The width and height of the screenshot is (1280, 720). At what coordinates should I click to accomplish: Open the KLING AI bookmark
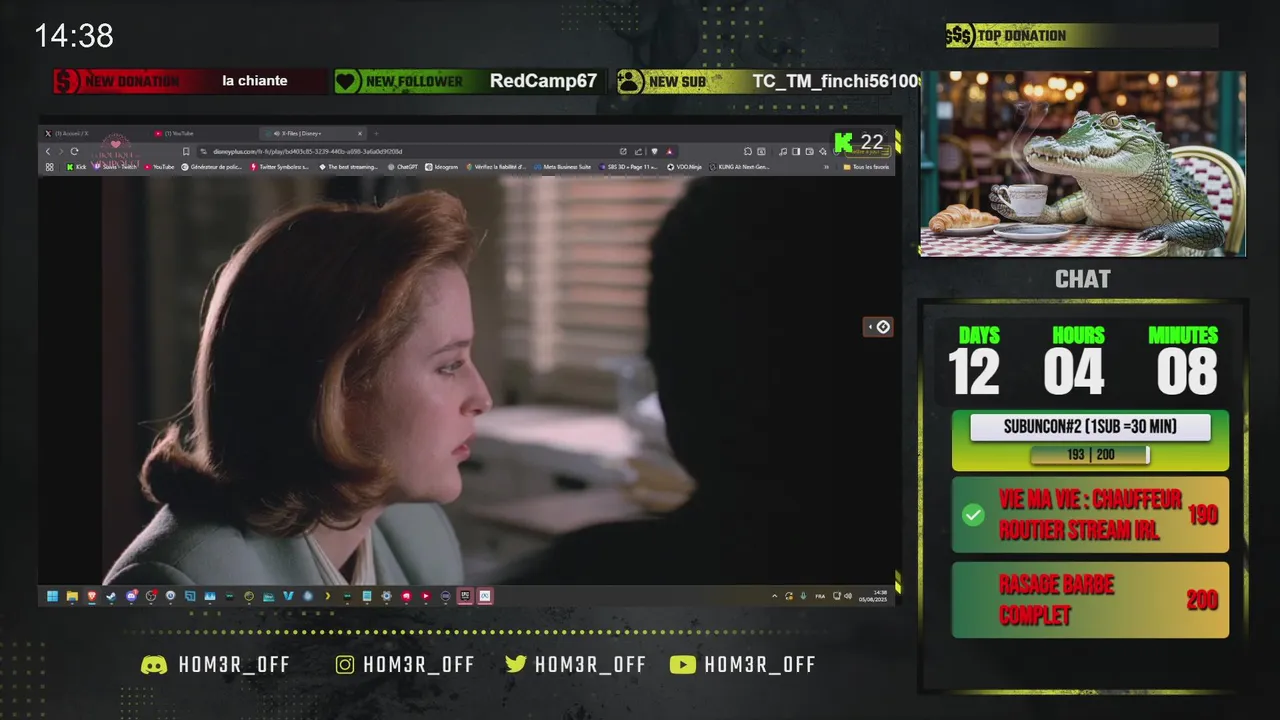pos(739,167)
